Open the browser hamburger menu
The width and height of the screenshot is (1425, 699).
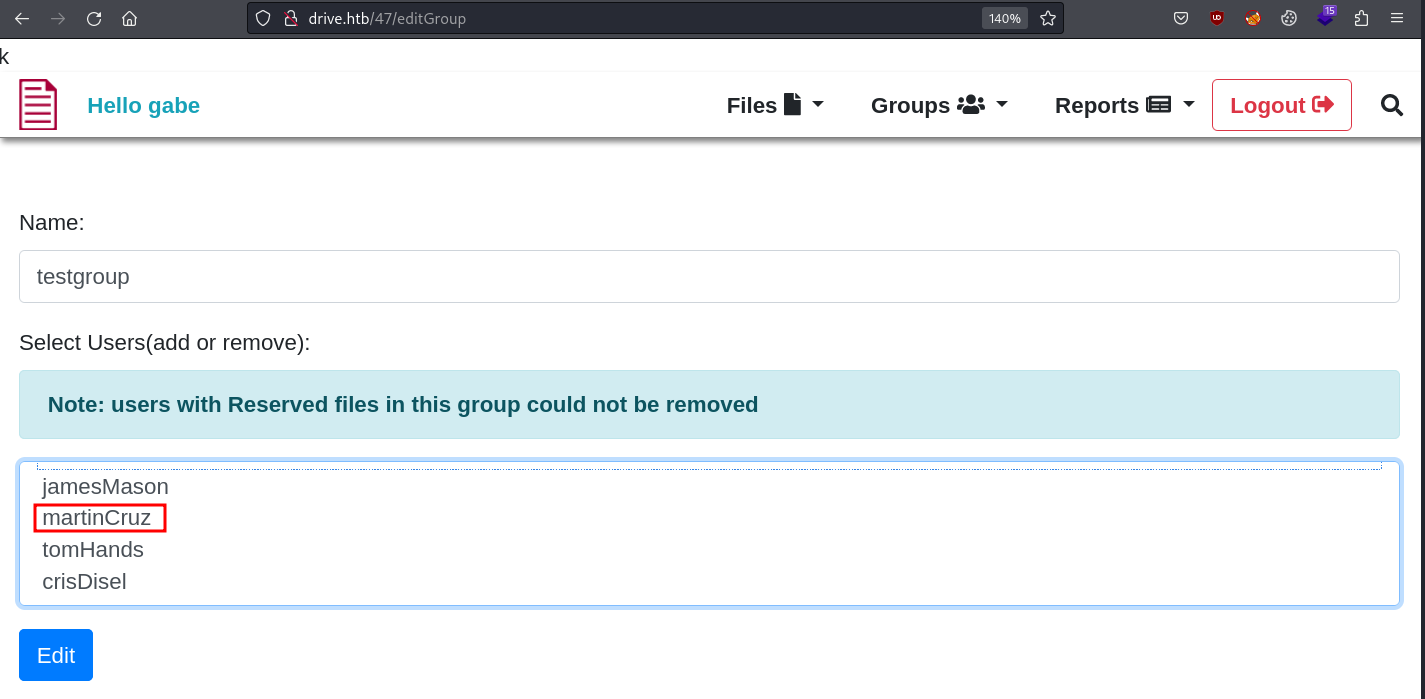[1397, 18]
